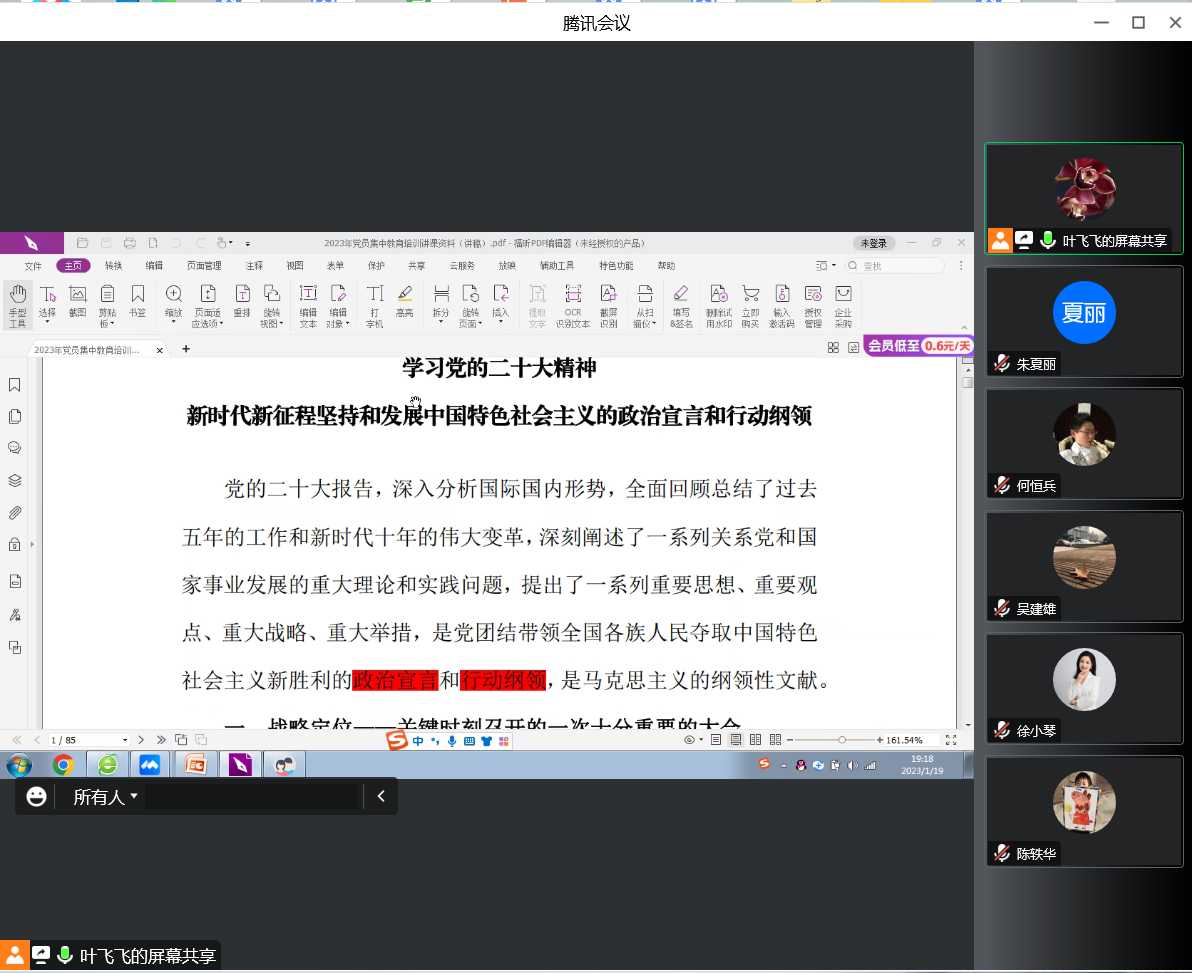Image resolution: width=1192 pixels, height=973 pixels.
Task: Click the 打字机 typewriter tool
Action: 374,304
